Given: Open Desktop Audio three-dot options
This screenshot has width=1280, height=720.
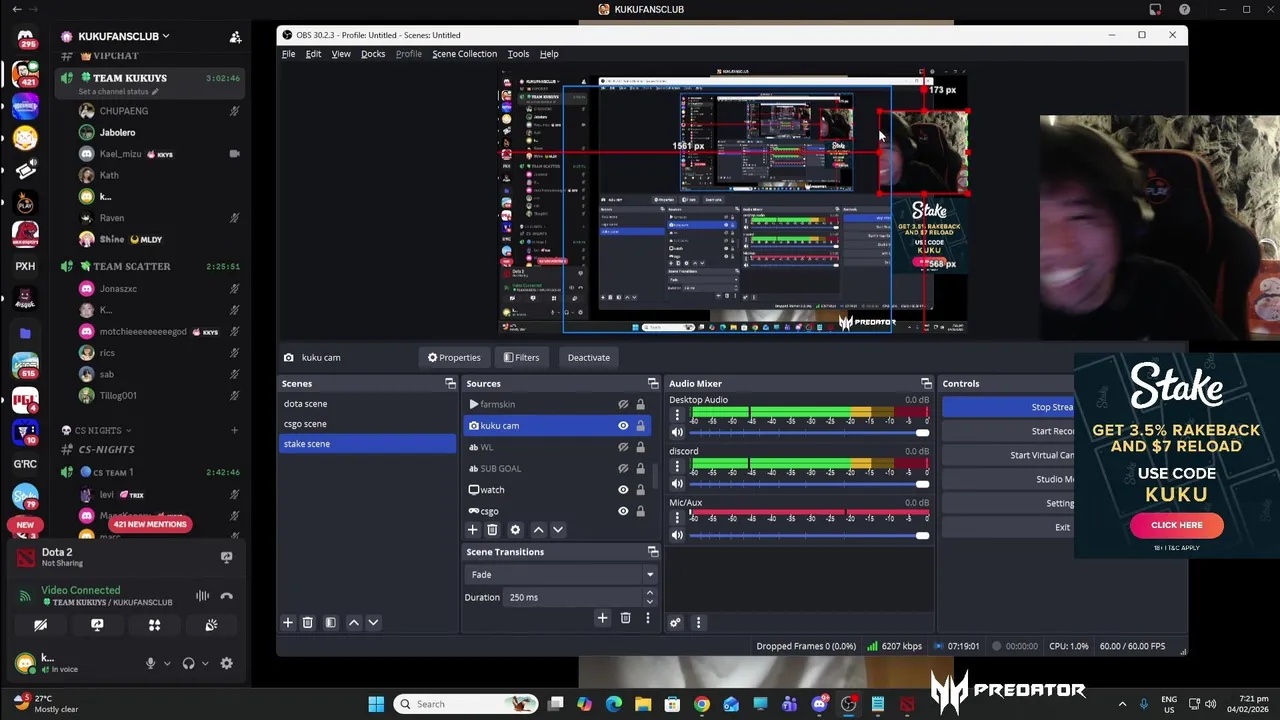Looking at the screenshot, I should click(x=677, y=415).
